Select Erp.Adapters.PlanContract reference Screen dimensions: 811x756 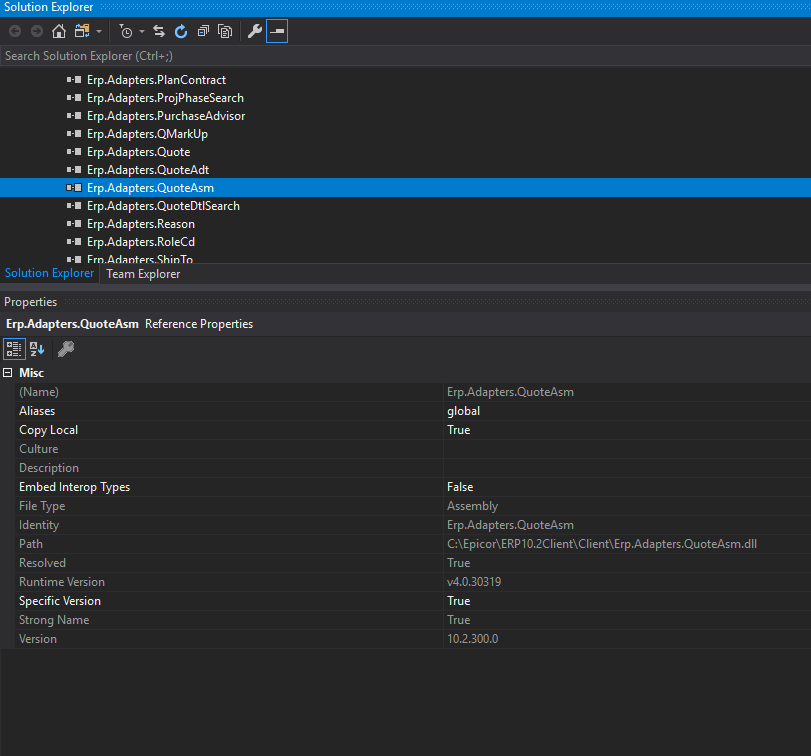pos(156,80)
